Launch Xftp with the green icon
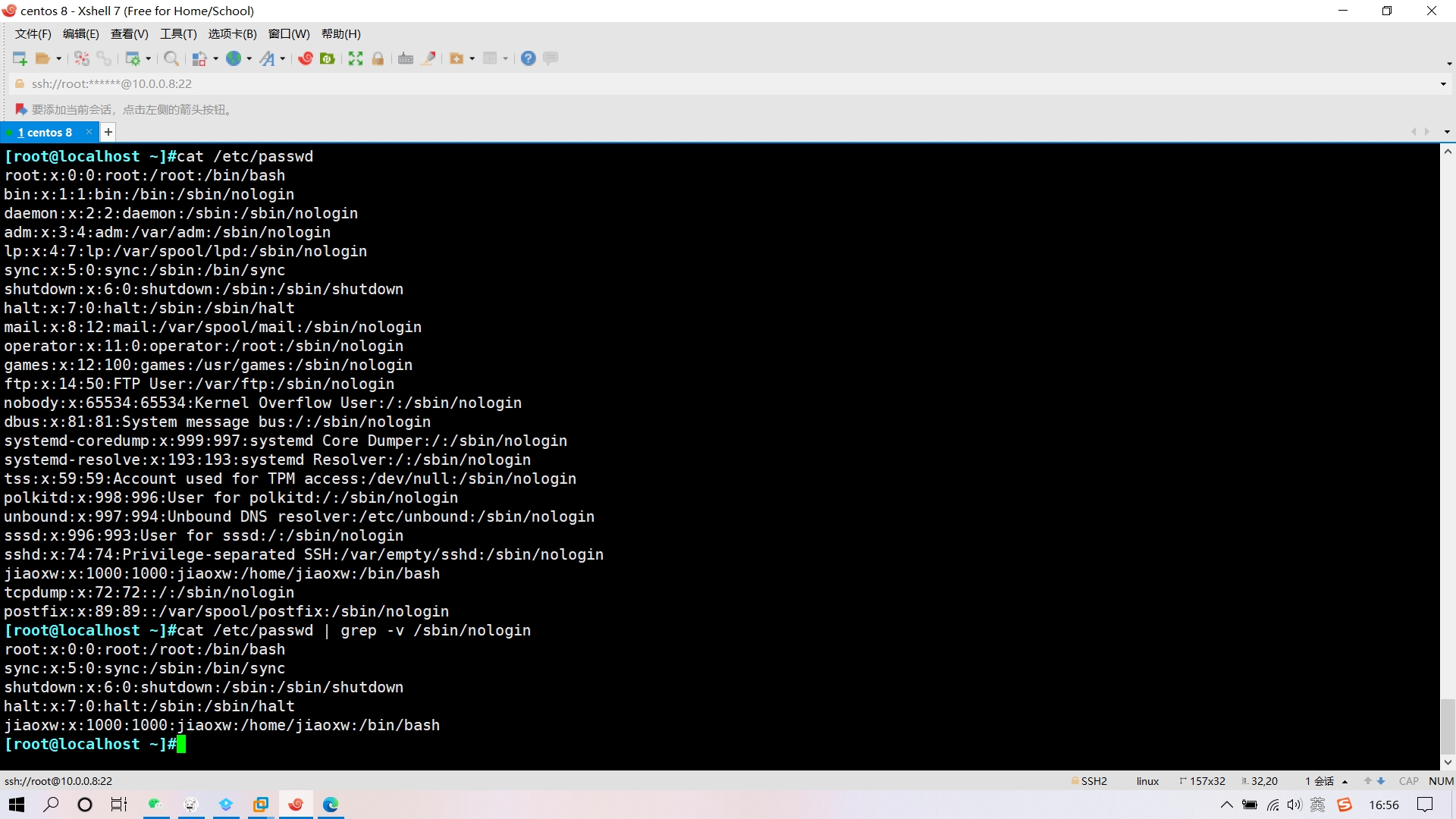 pos(328,58)
